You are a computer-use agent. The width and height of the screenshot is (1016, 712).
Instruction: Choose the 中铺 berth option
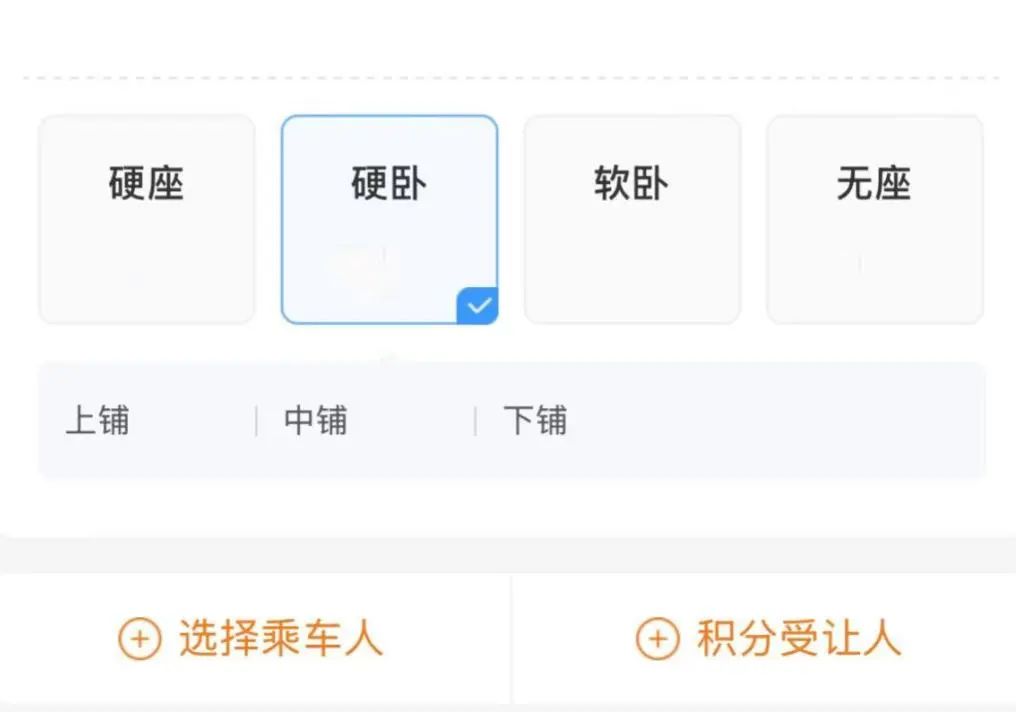(x=316, y=421)
